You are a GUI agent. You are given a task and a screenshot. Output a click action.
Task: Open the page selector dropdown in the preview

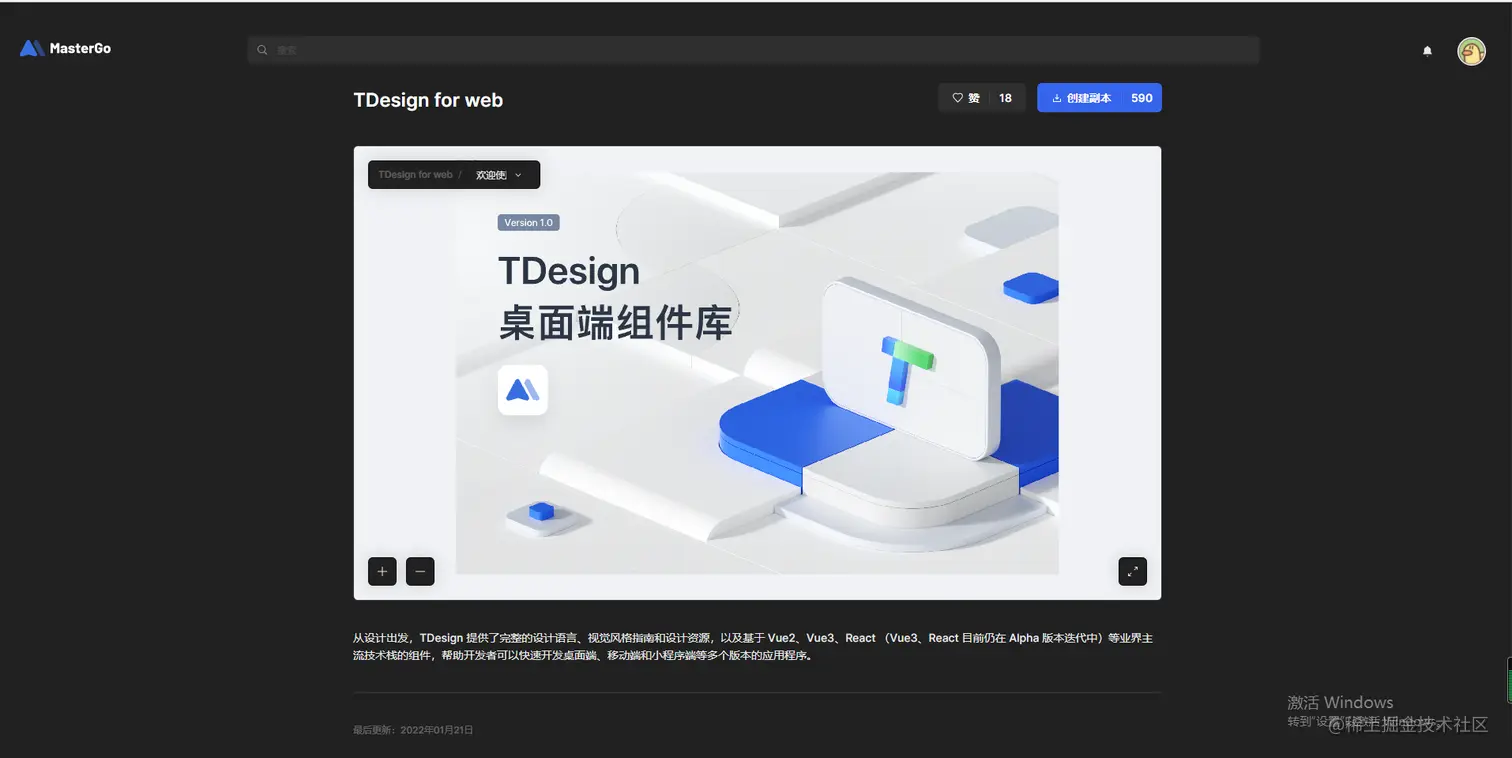pos(498,175)
